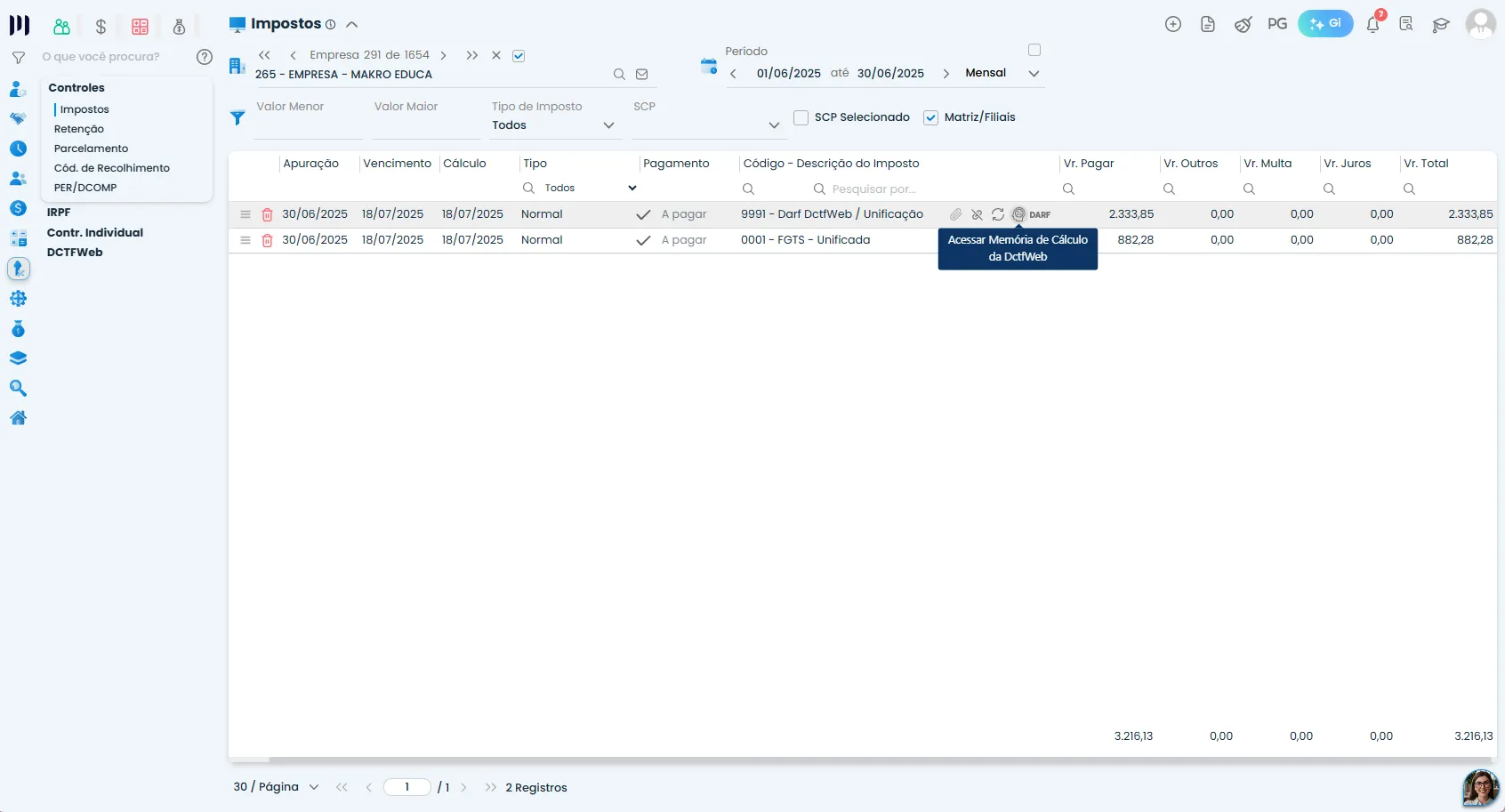Click the attachment paperclip icon in first row
The image size is (1505, 812).
coord(955,214)
